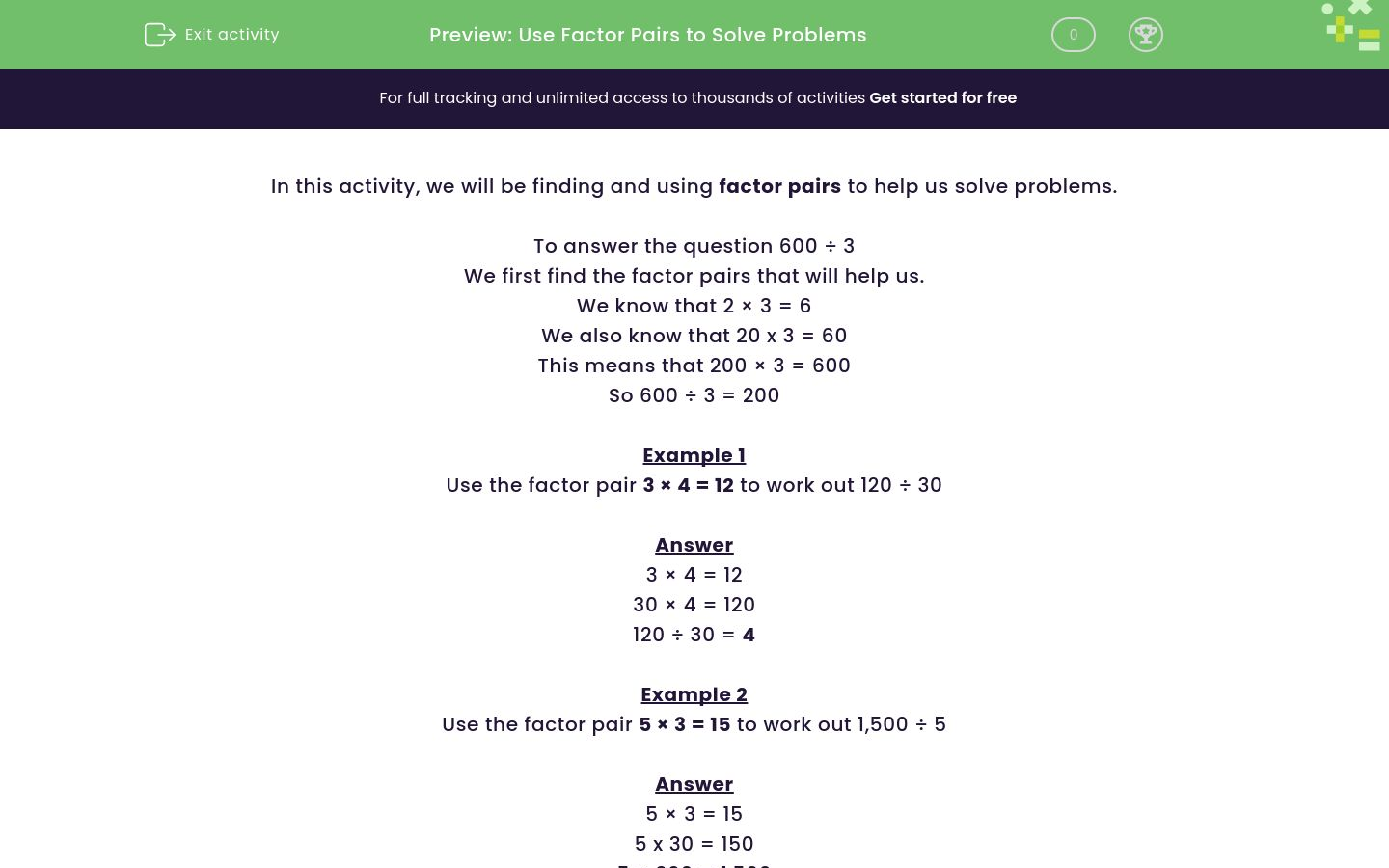Click the Example 1 heading

[x=694, y=455]
